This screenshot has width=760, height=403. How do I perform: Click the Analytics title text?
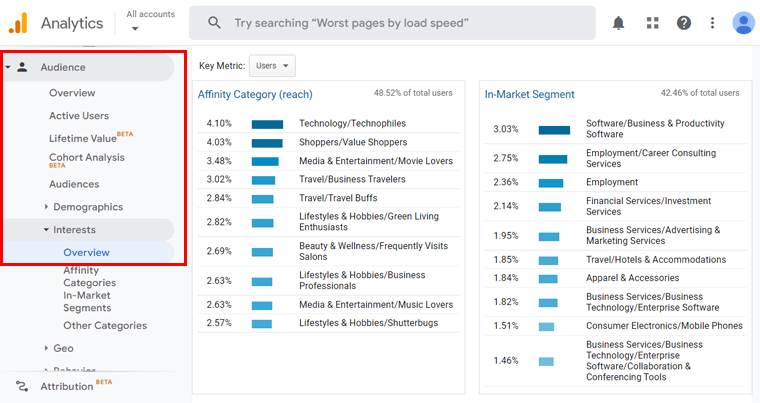point(72,23)
